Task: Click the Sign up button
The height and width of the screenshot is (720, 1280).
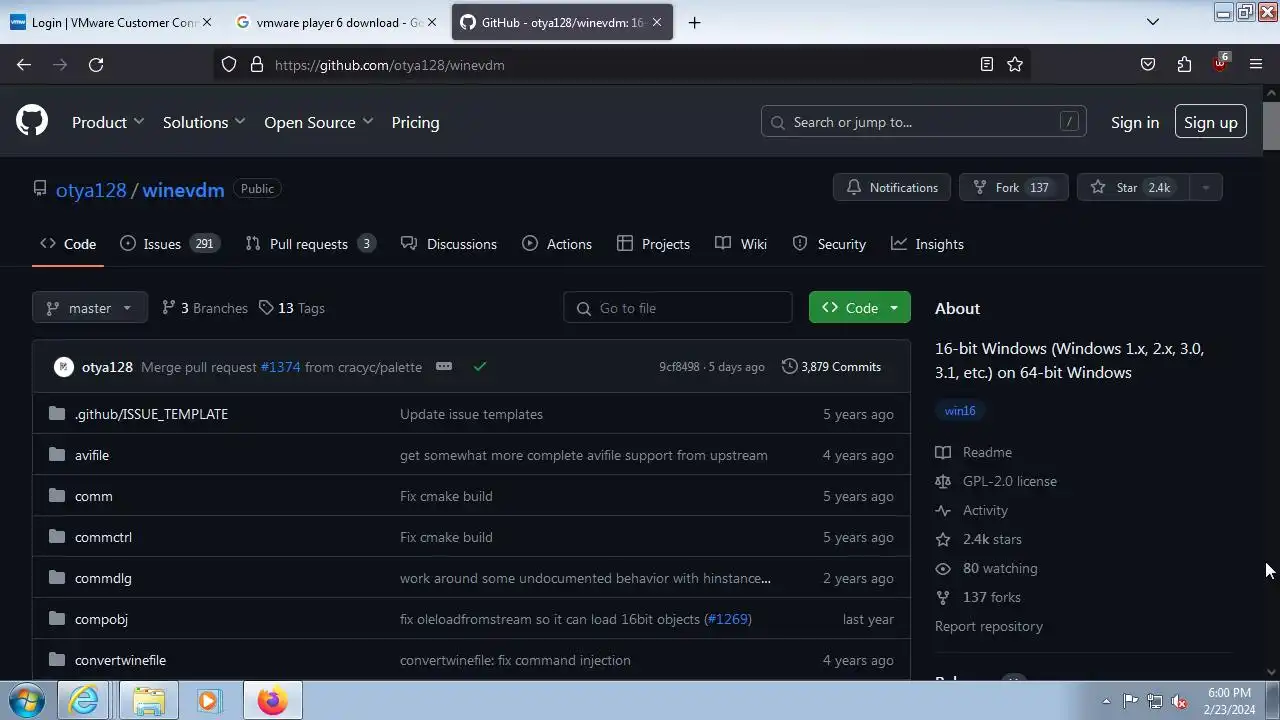Action: (1211, 122)
